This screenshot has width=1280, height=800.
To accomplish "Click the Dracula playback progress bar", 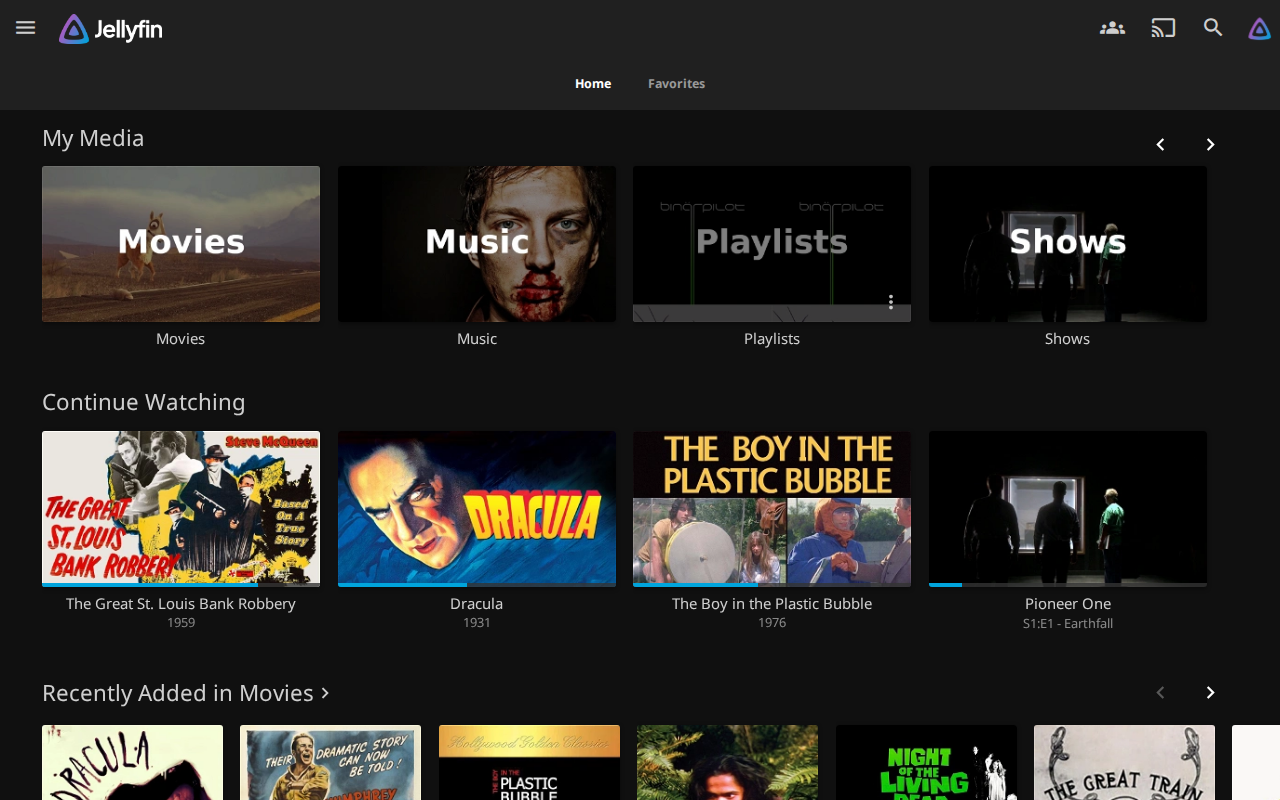I will [x=477, y=583].
